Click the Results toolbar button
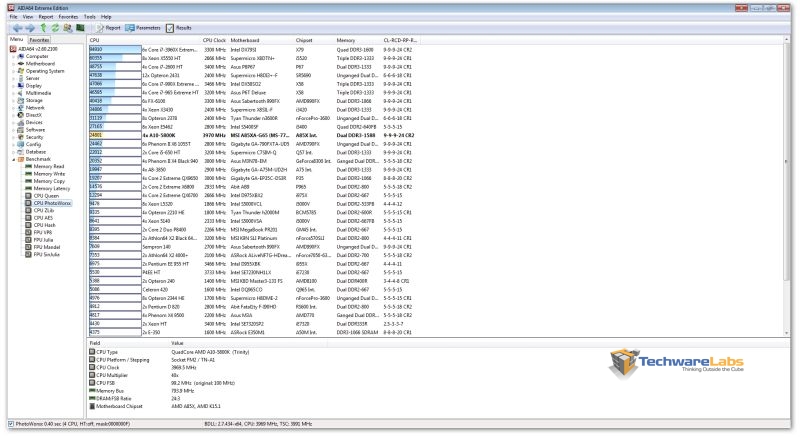 179,28
